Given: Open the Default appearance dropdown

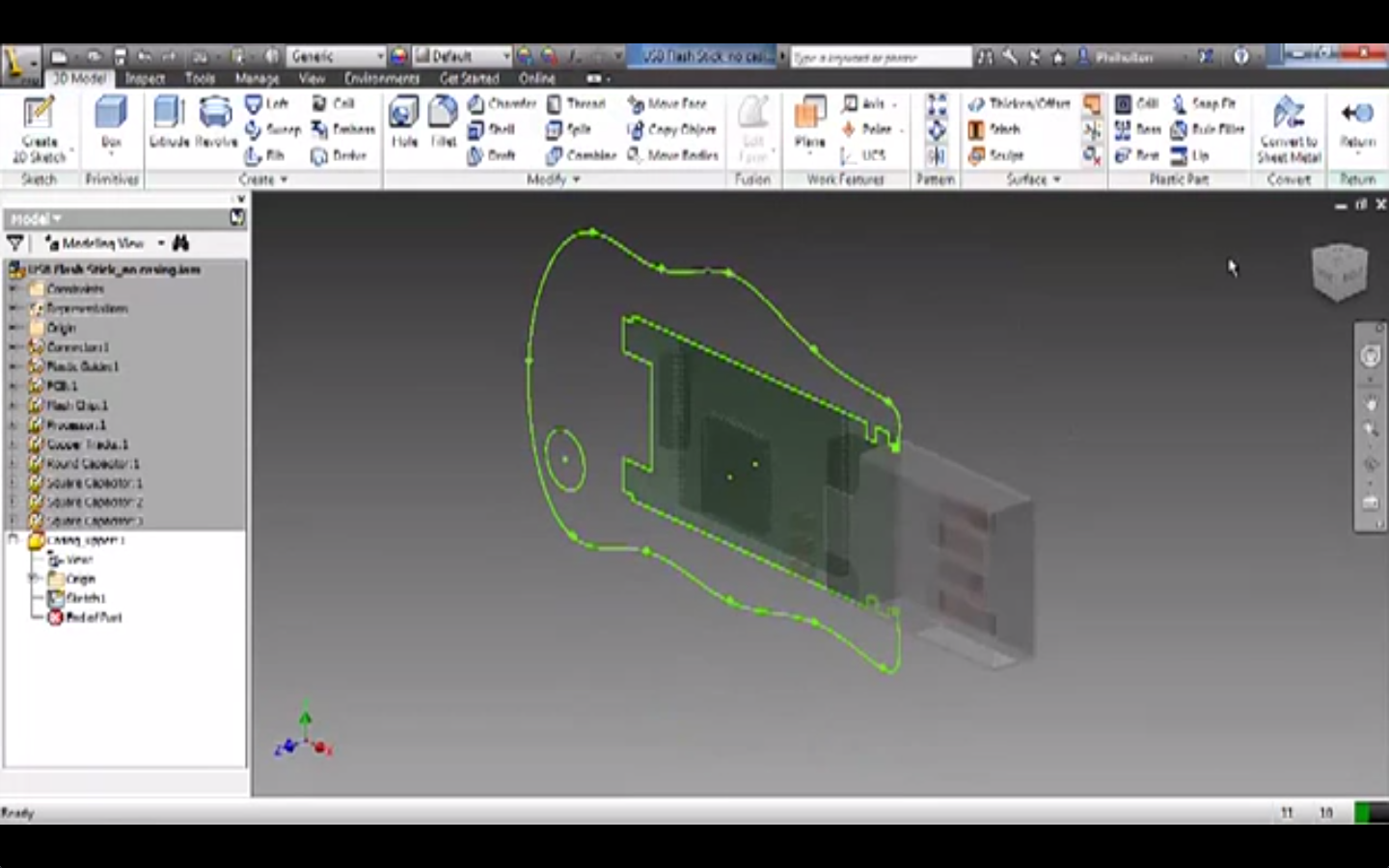Looking at the screenshot, I should [462, 56].
